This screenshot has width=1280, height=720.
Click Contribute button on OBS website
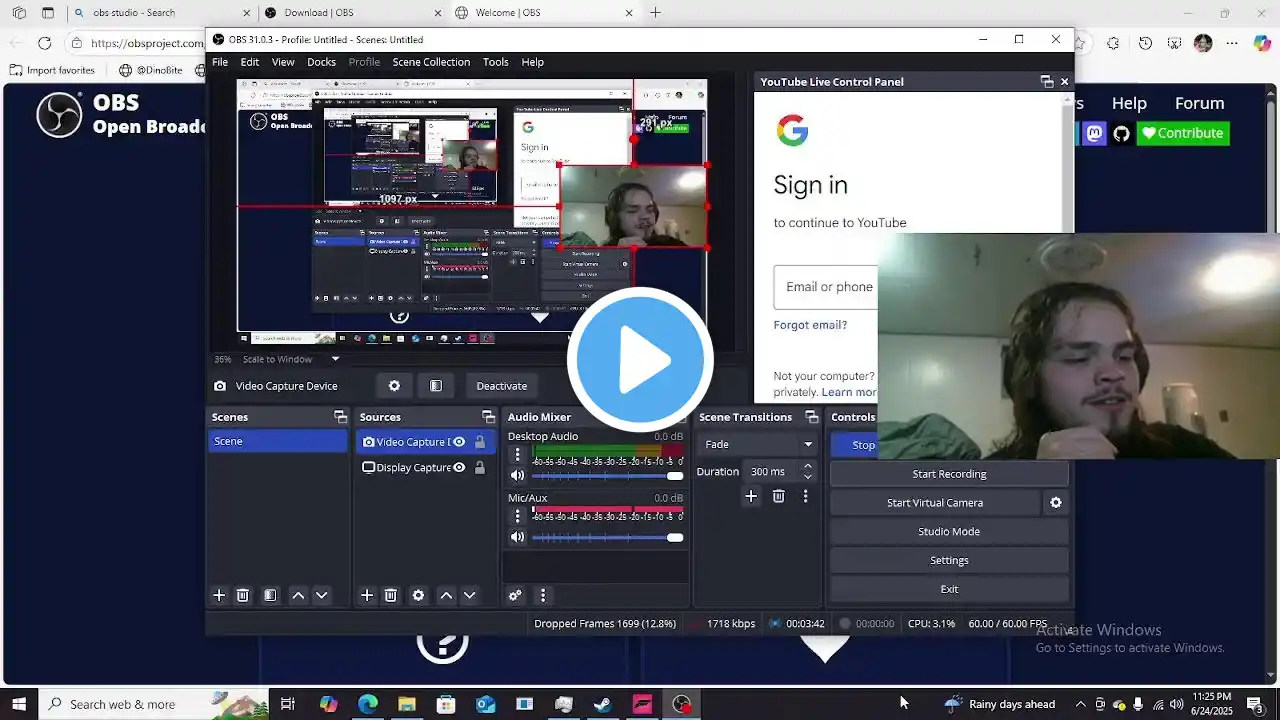(1183, 133)
